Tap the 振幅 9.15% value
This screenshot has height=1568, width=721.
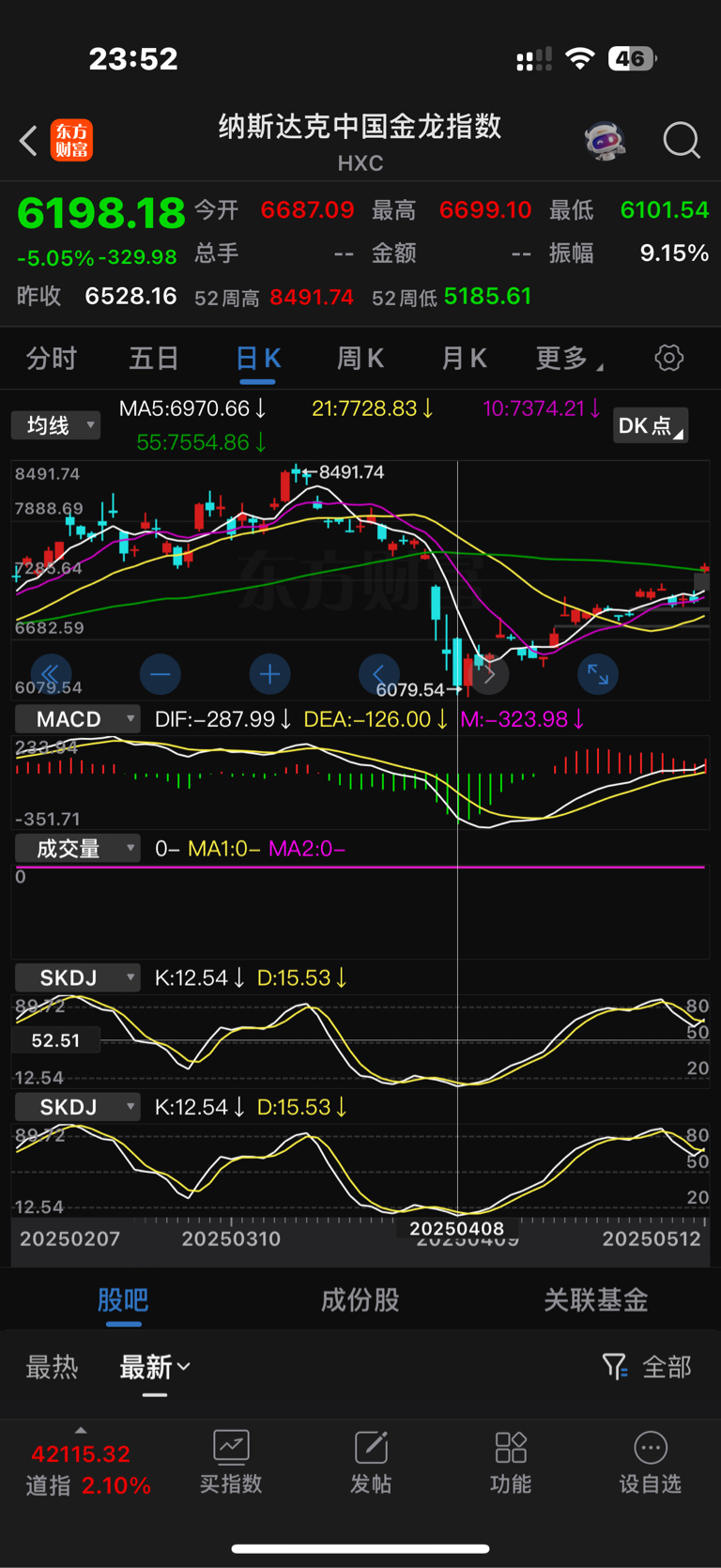pyautogui.click(x=674, y=253)
